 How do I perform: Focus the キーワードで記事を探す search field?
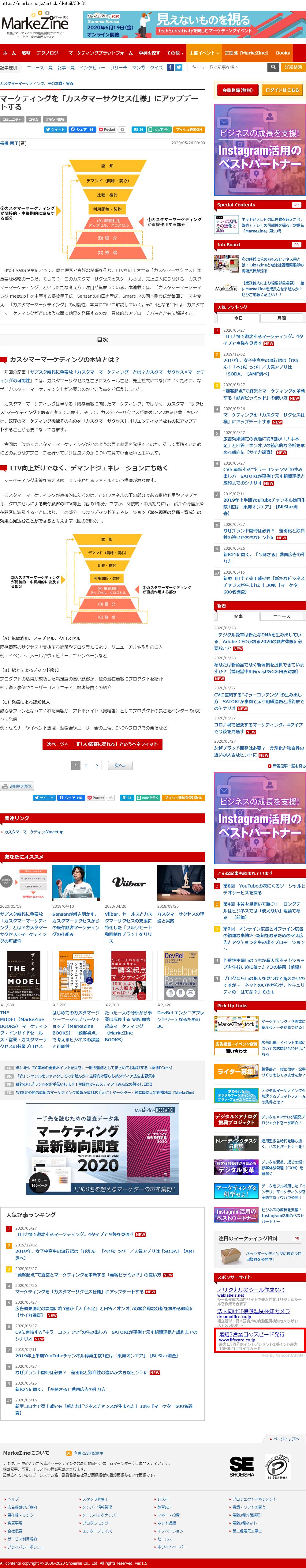point(227,68)
